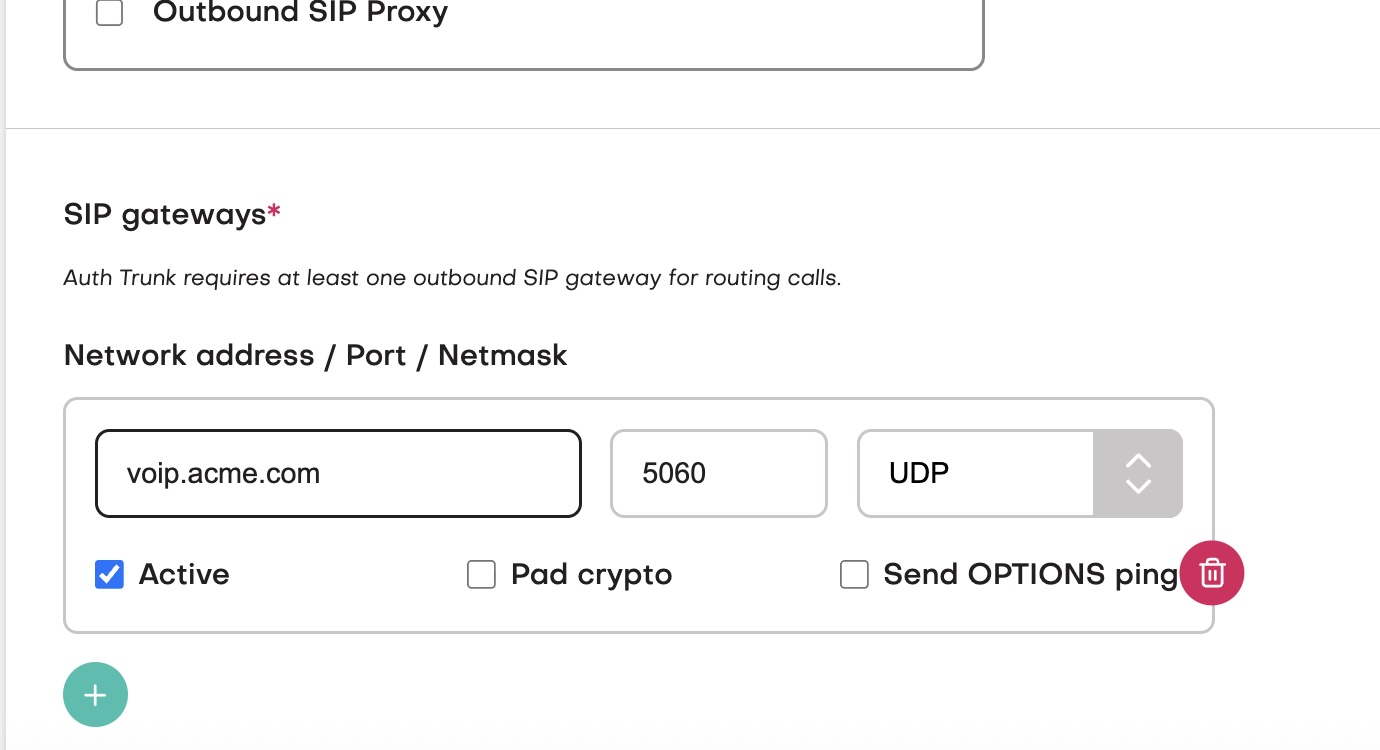Screen dimensions: 1380x750
Task: Enable the Pad crypto checkbox
Action: [481, 574]
